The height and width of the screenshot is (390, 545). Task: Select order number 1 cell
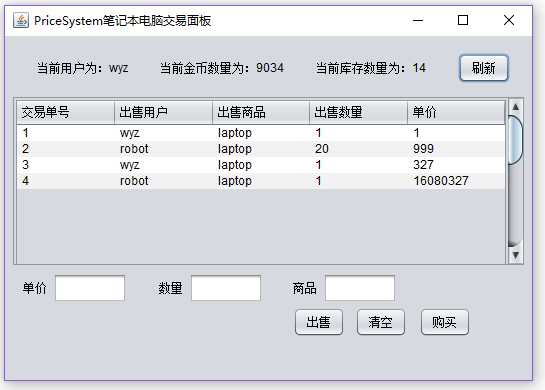coord(66,133)
